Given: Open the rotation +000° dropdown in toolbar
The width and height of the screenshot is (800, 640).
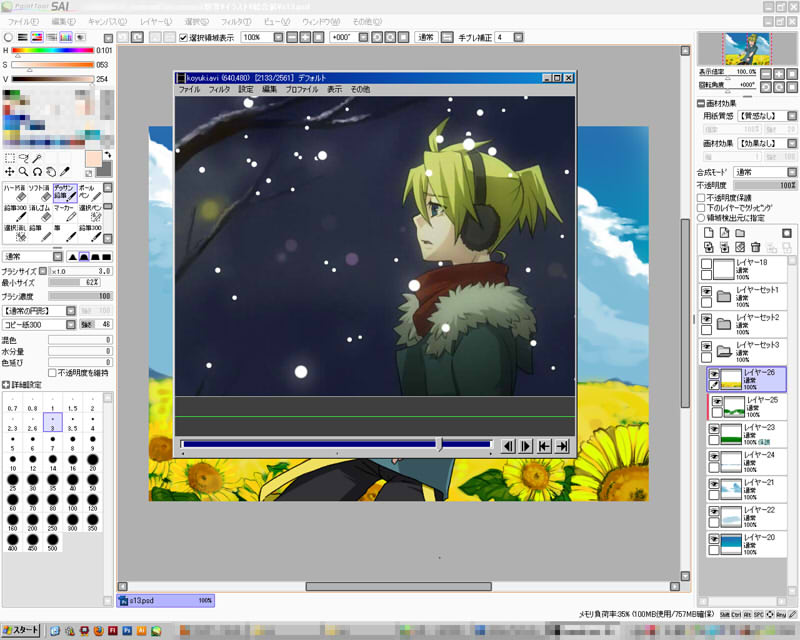Looking at the screenshot, I should pos(363,37).
